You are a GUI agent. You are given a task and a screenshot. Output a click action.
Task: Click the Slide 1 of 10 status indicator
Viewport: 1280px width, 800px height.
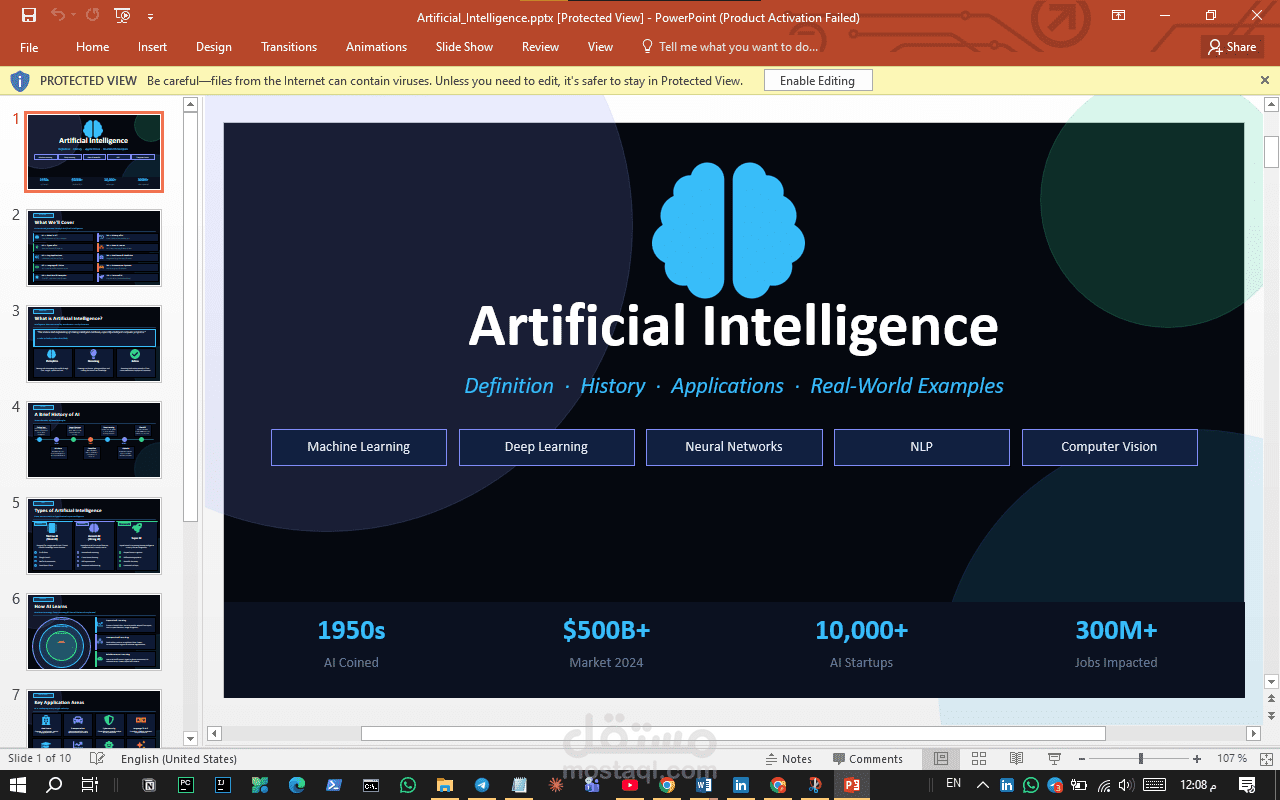coord(40,759)
